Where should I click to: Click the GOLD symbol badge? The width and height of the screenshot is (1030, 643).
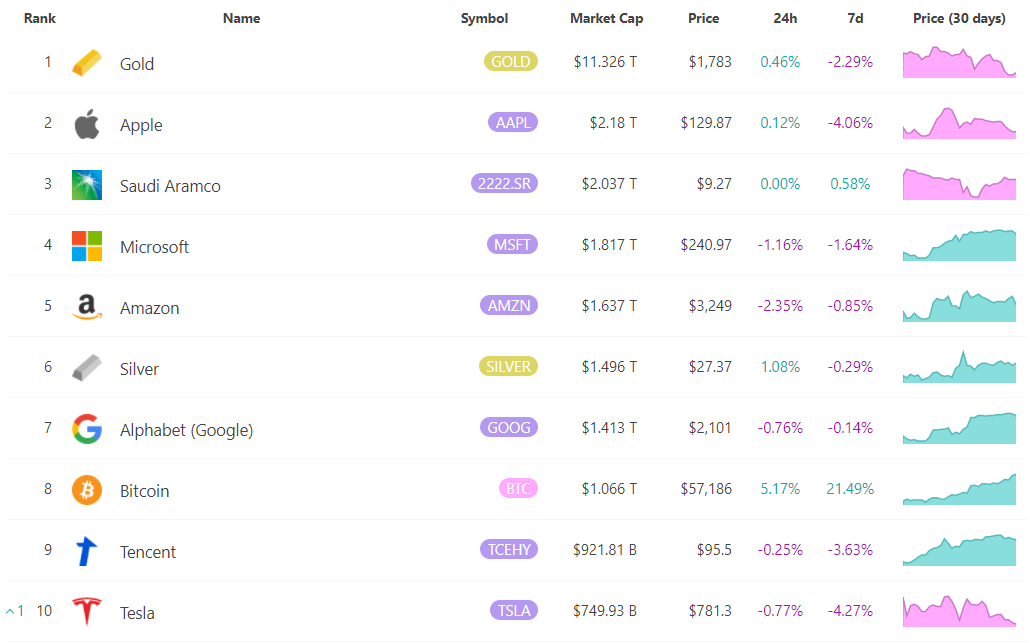coord(511,61)
